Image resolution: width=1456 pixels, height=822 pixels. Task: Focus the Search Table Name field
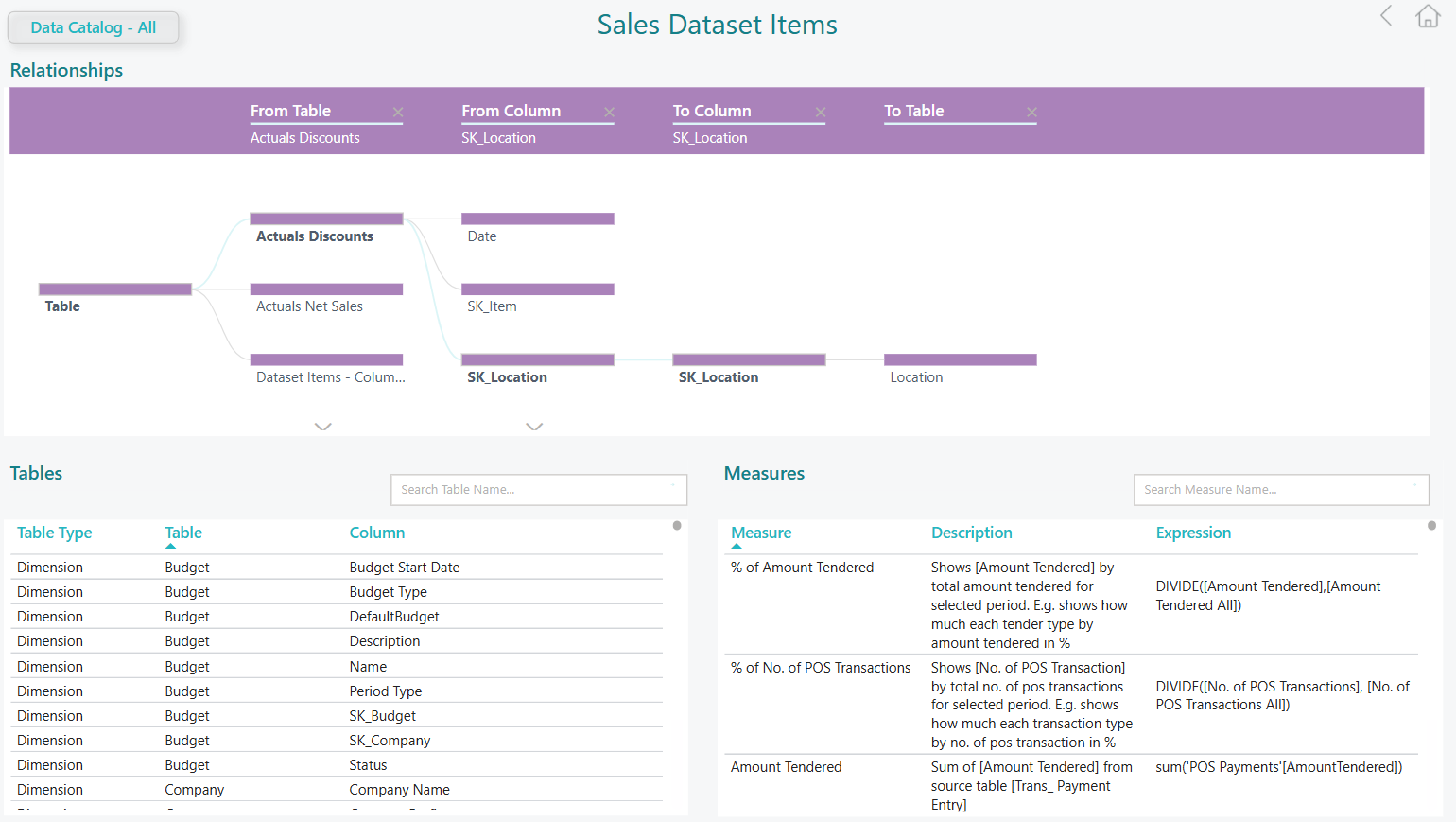pos(538,490)
